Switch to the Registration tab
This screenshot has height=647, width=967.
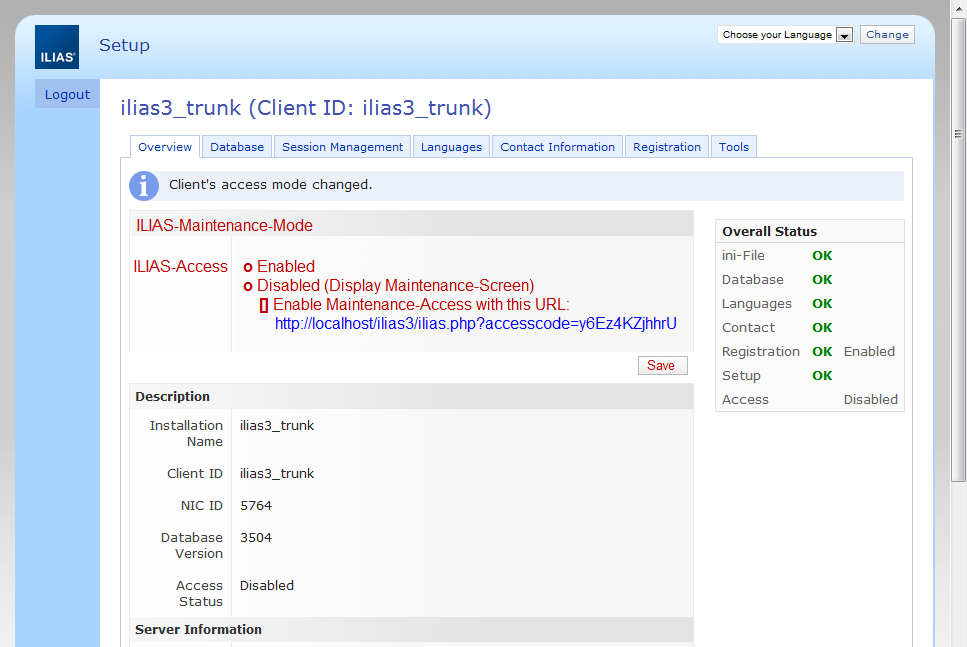pos(666,147)
